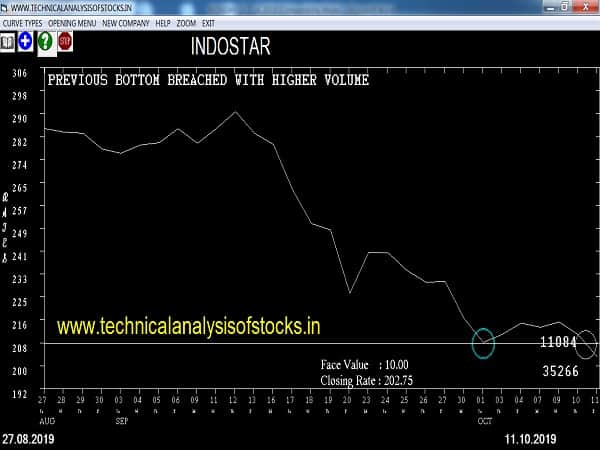Open the CURVE TYPES menu
The image size is (600, 450).
click(22, 22)
